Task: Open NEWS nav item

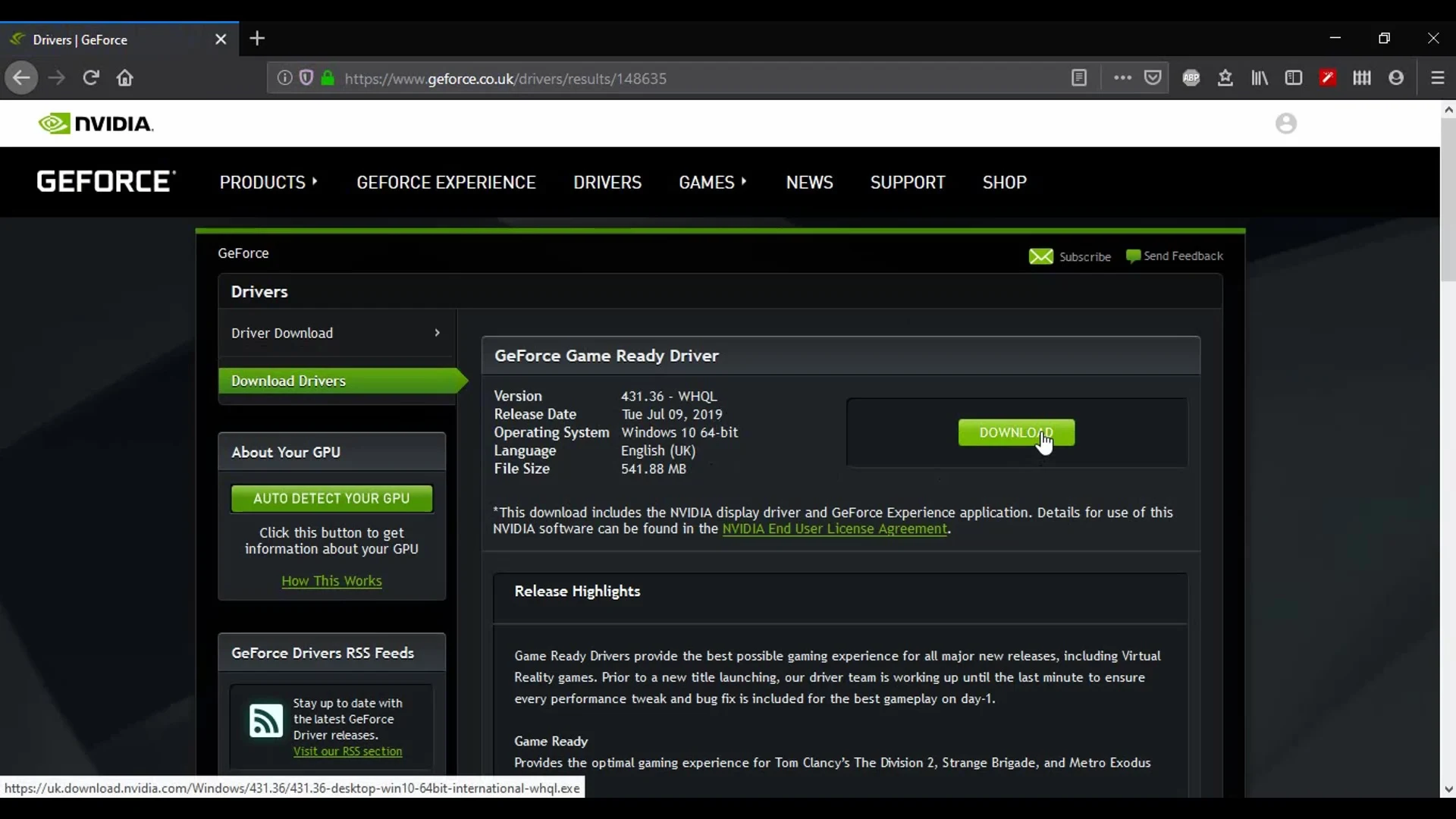Action: point(809,183)
